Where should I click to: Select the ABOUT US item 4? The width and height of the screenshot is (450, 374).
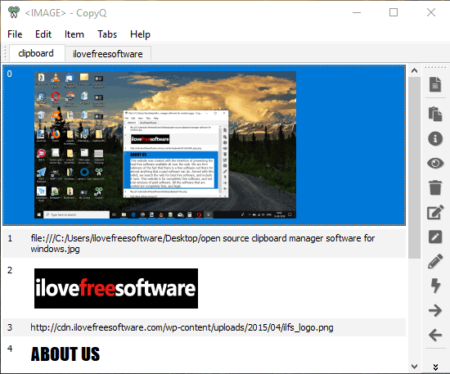[204, 355]
